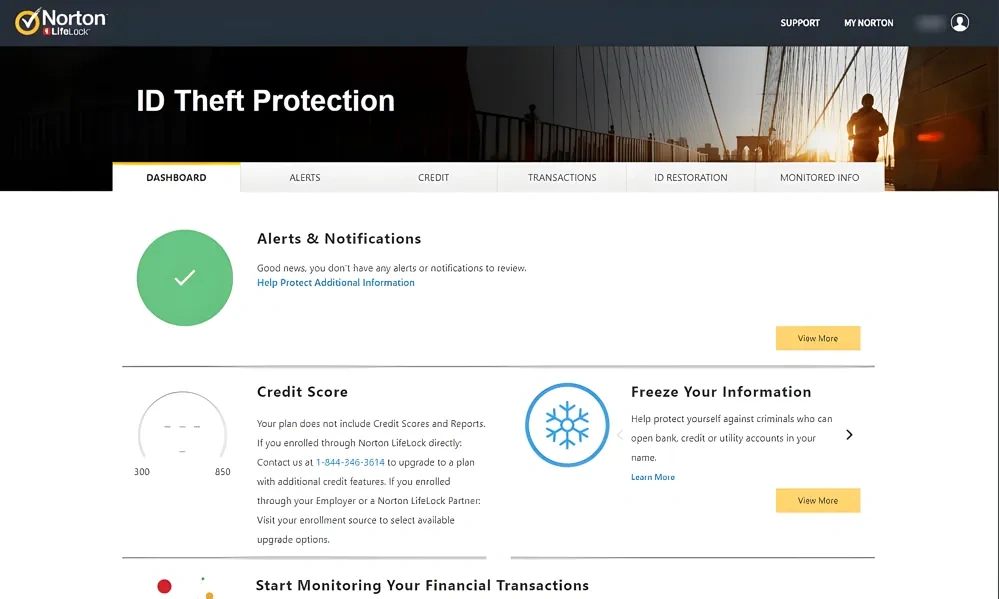Select the Dashboard tab
This screenshot has height=599, width=999.
[x=176, y=177]
